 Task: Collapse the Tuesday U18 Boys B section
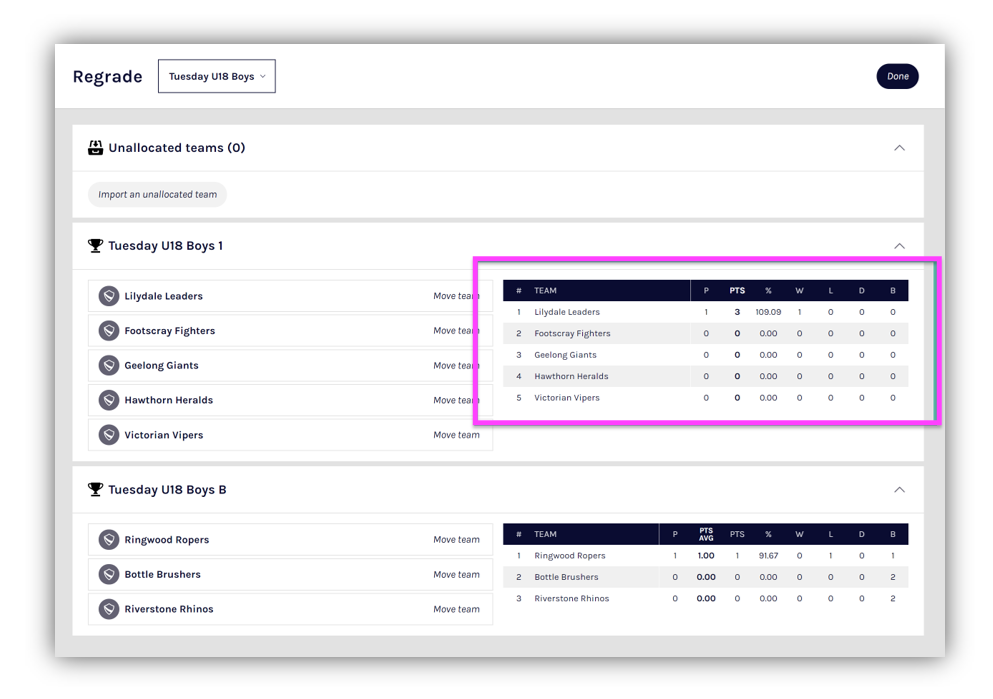[x=899, y=489]
